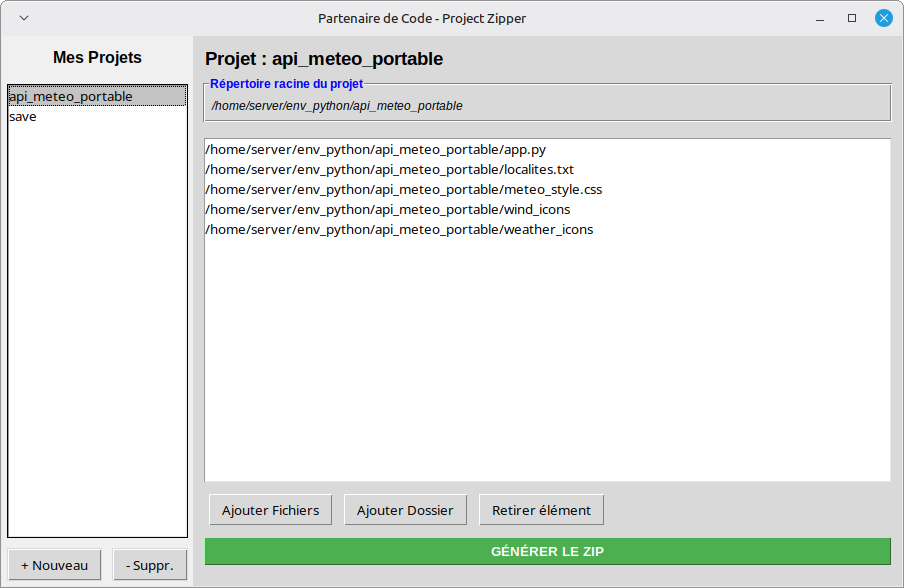Maximize the Project Zipper window

tap(852, 18)
